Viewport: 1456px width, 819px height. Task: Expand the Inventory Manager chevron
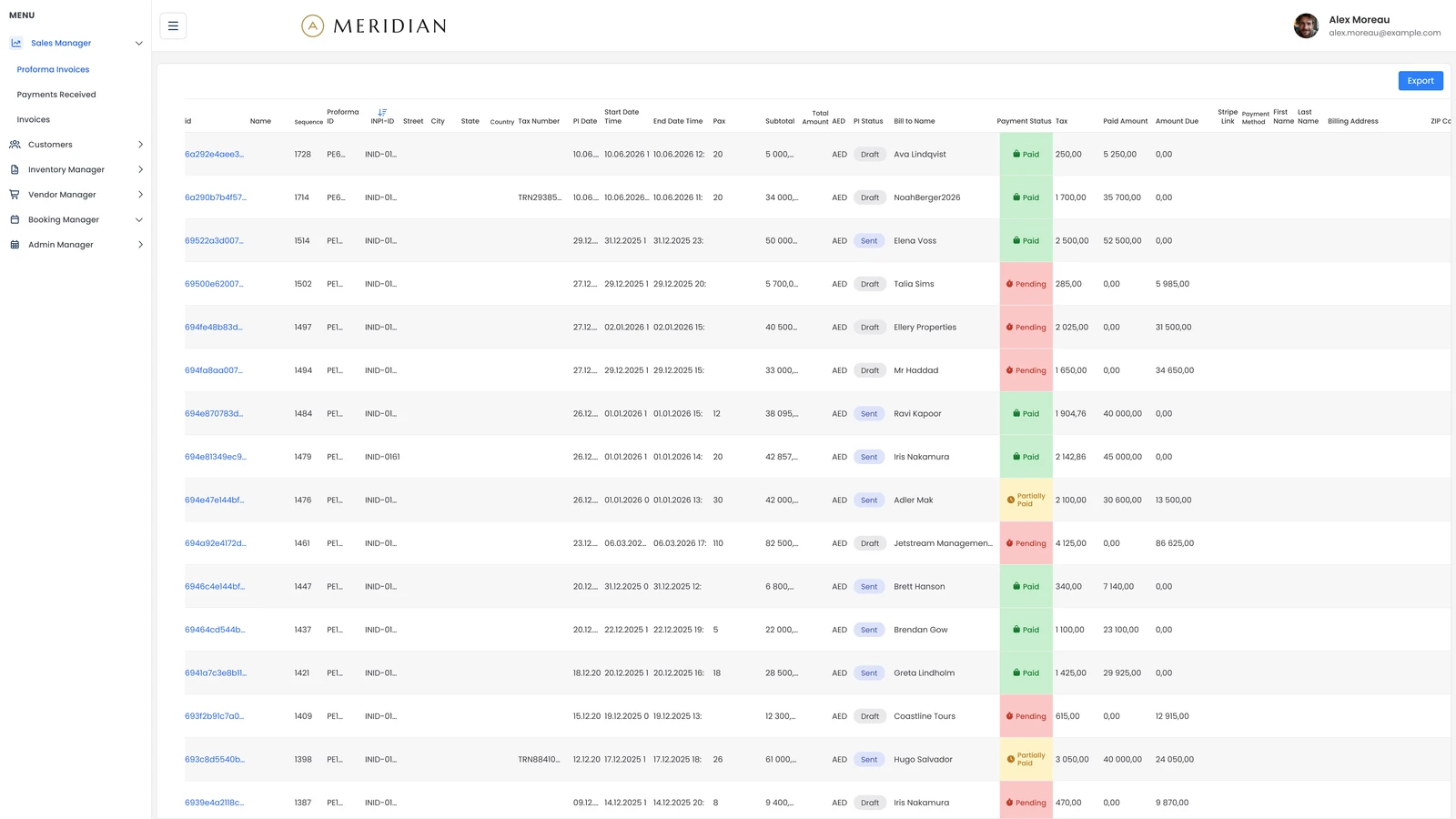click(x=140, y=169)
